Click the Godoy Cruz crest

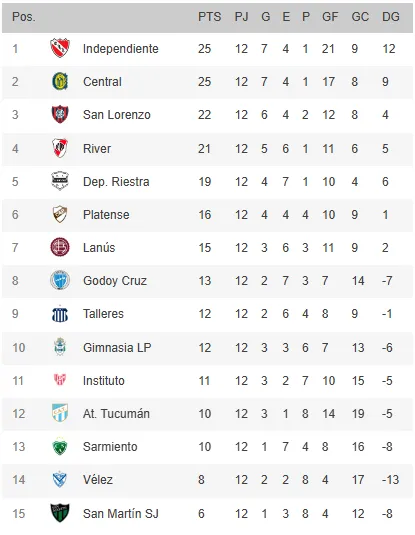coord(60,280)
